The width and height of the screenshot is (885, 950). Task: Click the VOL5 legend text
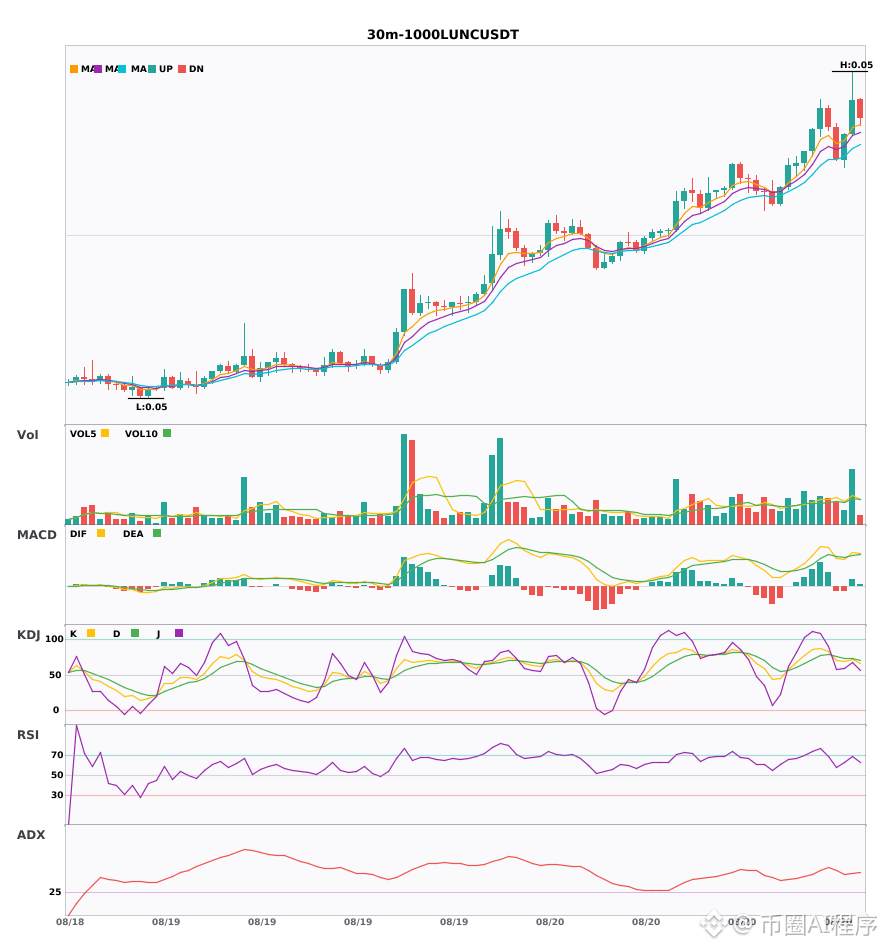83,434
